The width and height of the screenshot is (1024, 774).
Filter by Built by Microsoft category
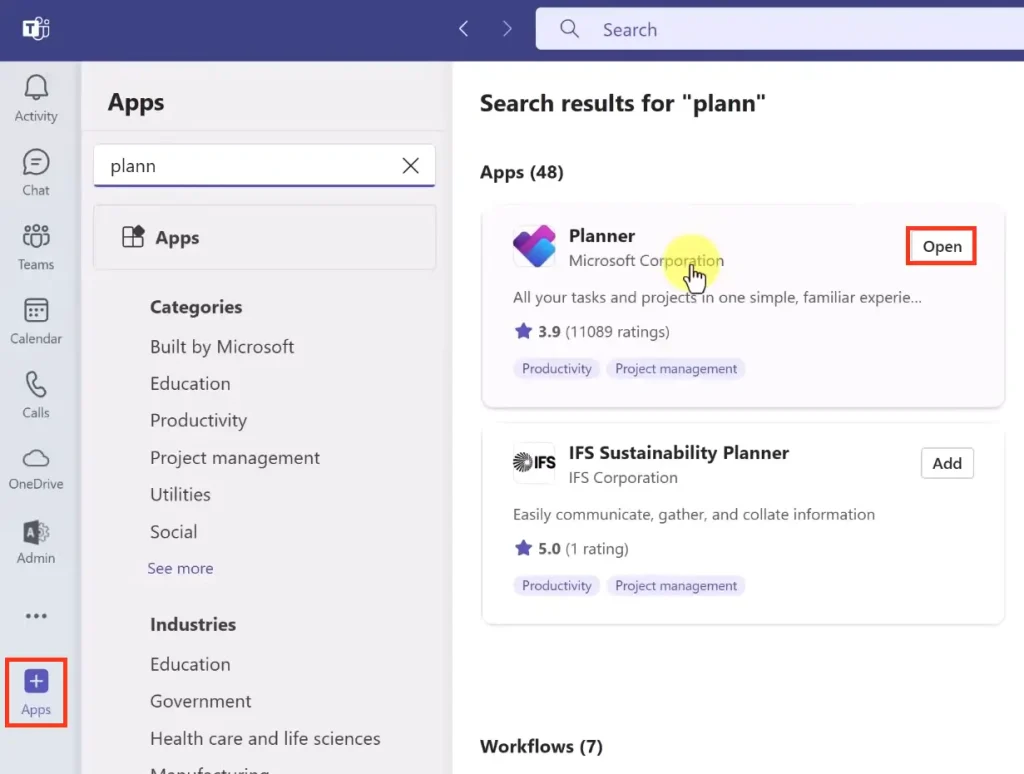(x=222, y=347)
